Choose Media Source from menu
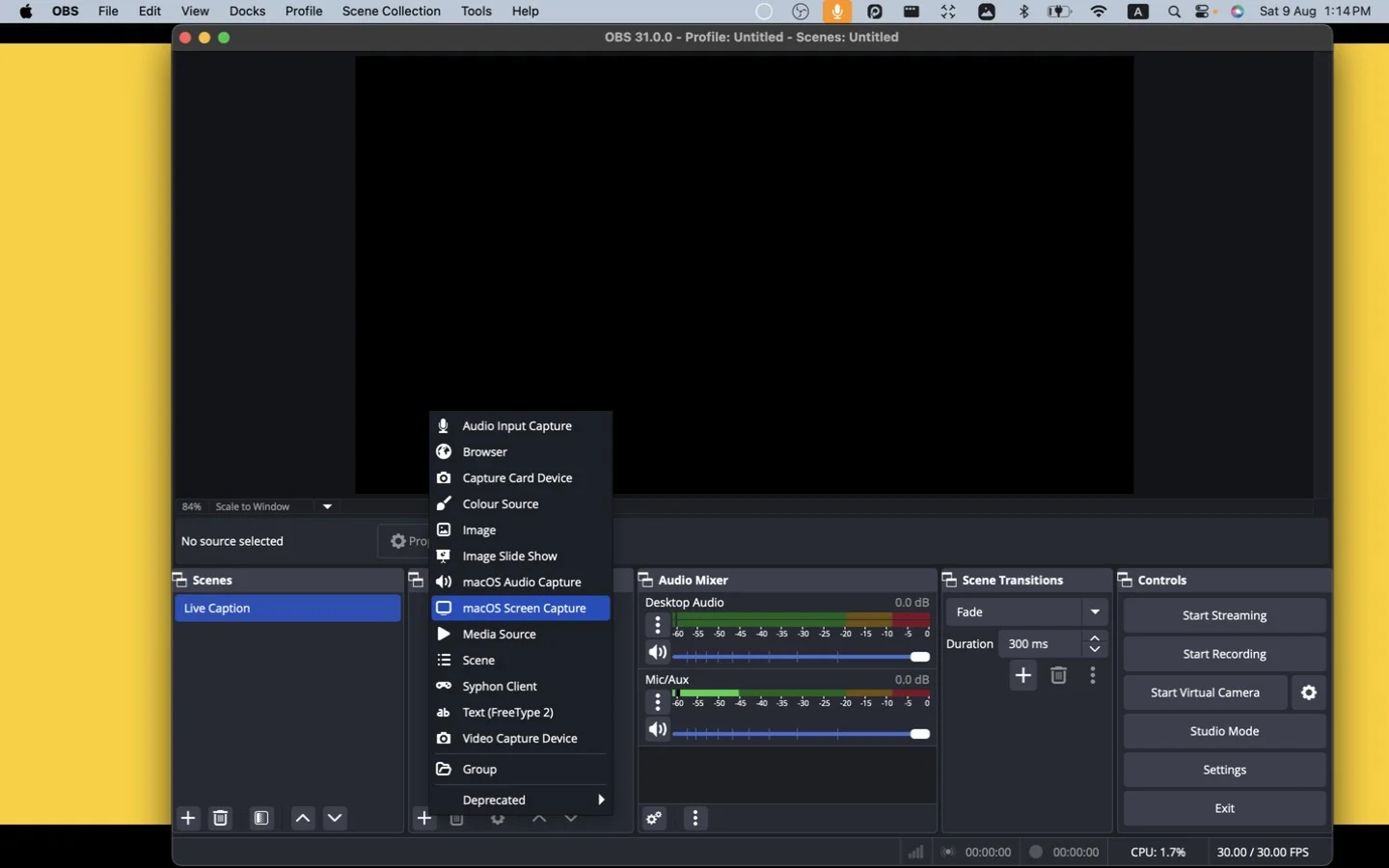This screenshot has height=868, width=1389. coord(521,635)
